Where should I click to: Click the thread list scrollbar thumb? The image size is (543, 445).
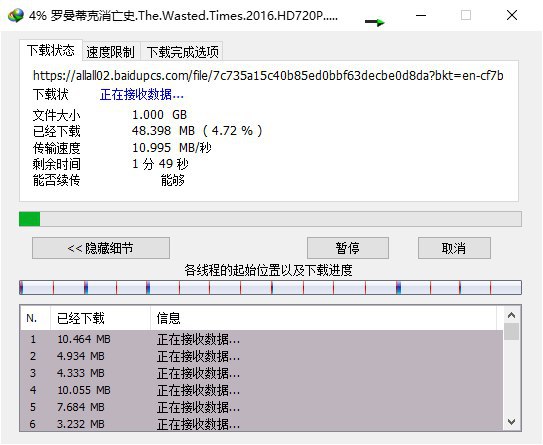(x=511, y=331)
